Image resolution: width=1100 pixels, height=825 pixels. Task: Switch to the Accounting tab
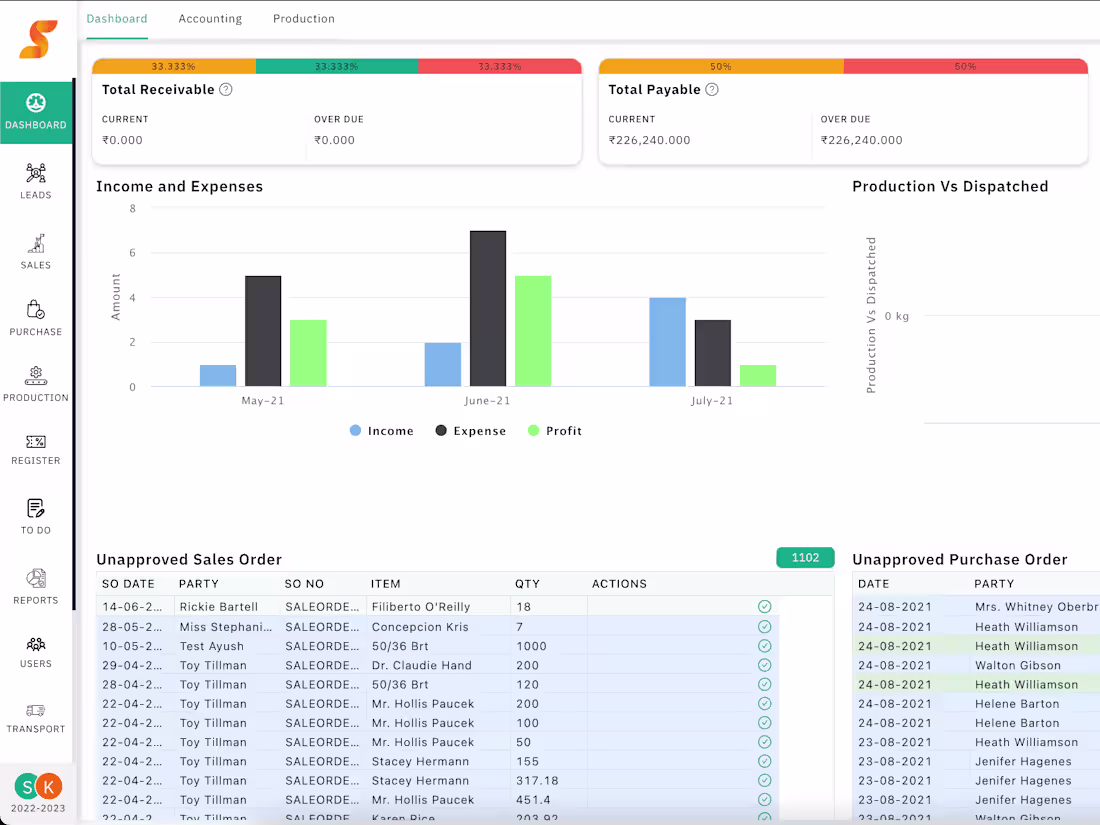(210, 18)
